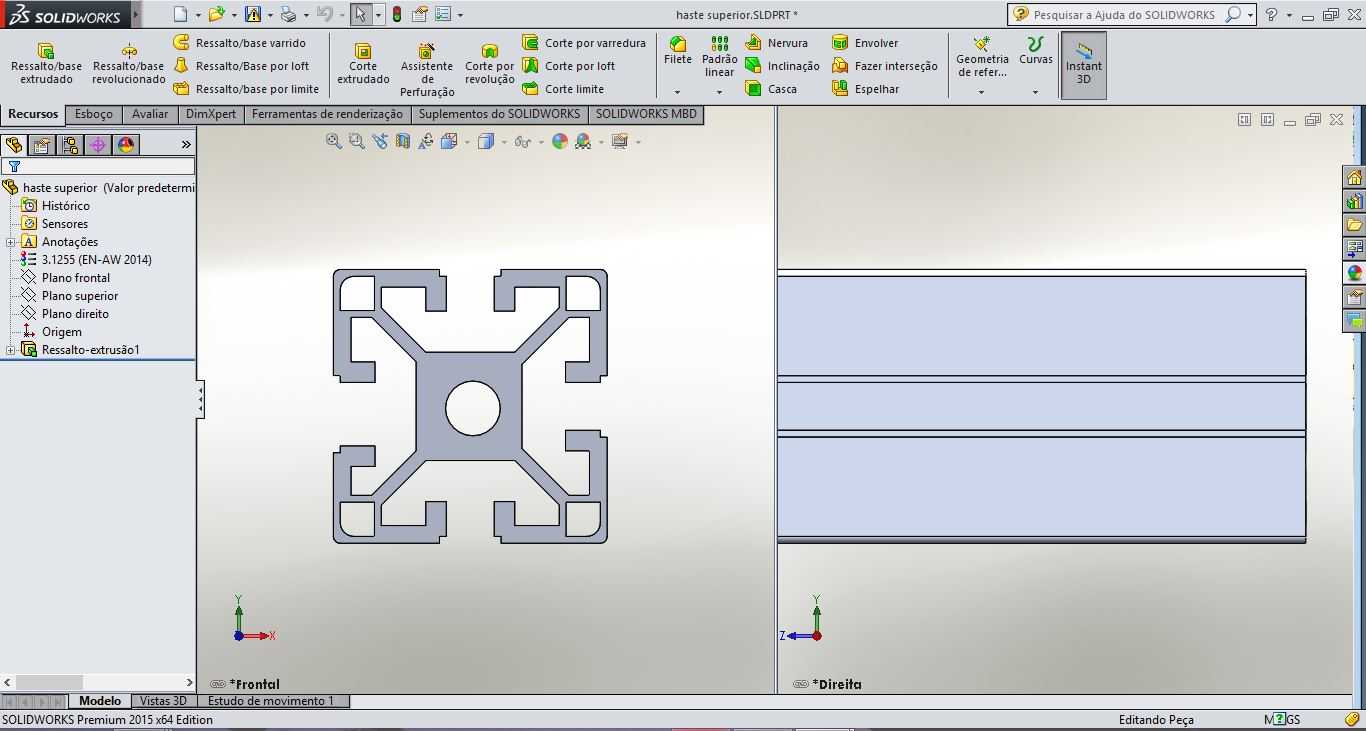Choose Ressalto/base varrido
The width and height of the screenshot is (1366, 731).
[239, 43]
